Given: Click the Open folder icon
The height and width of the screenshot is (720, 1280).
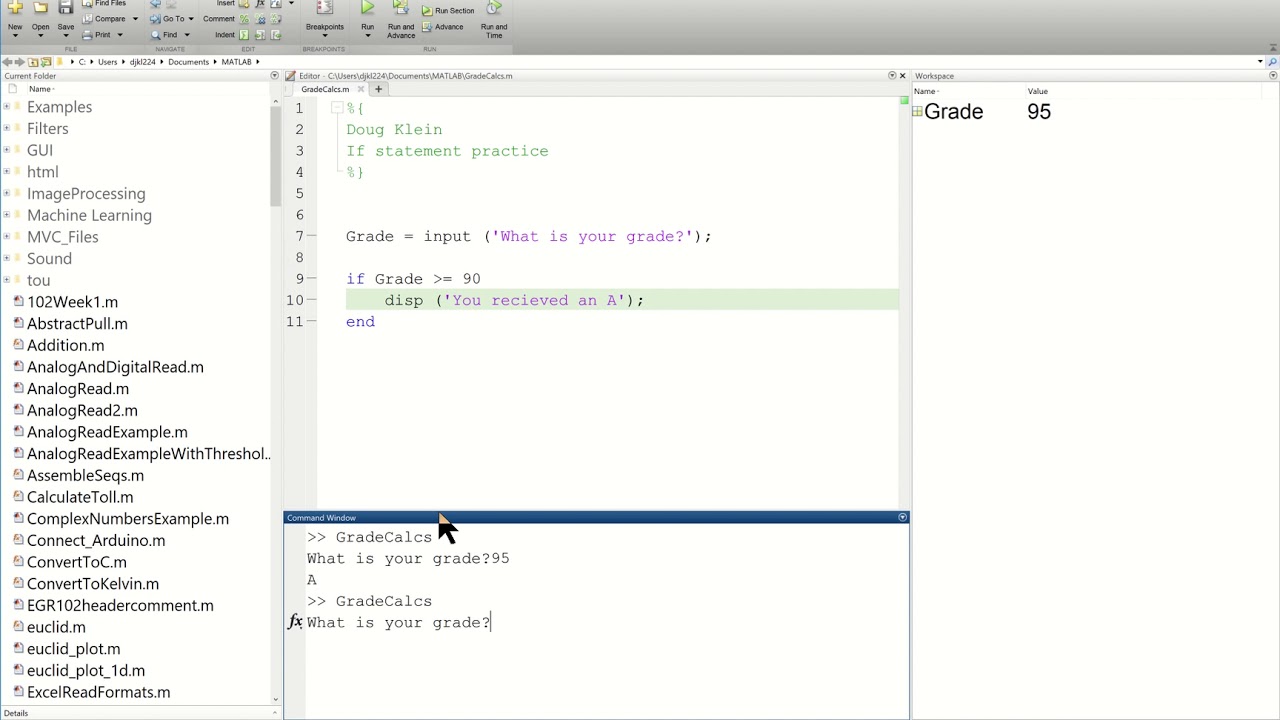Looking at the screenshot, I should click(40, 7).
